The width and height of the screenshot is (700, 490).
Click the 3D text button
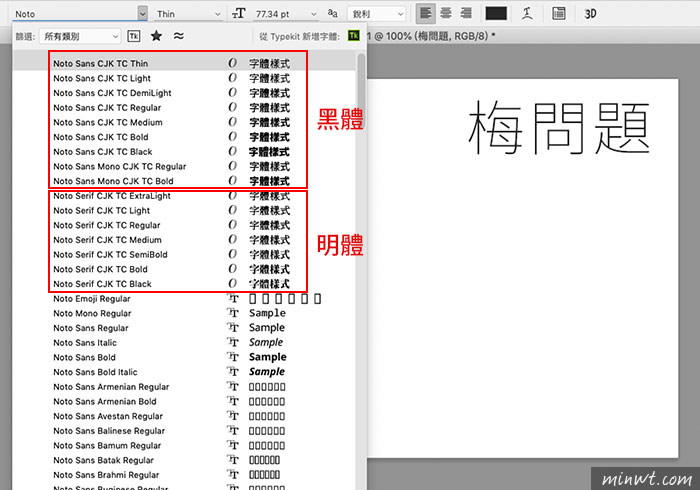point(590,14)
